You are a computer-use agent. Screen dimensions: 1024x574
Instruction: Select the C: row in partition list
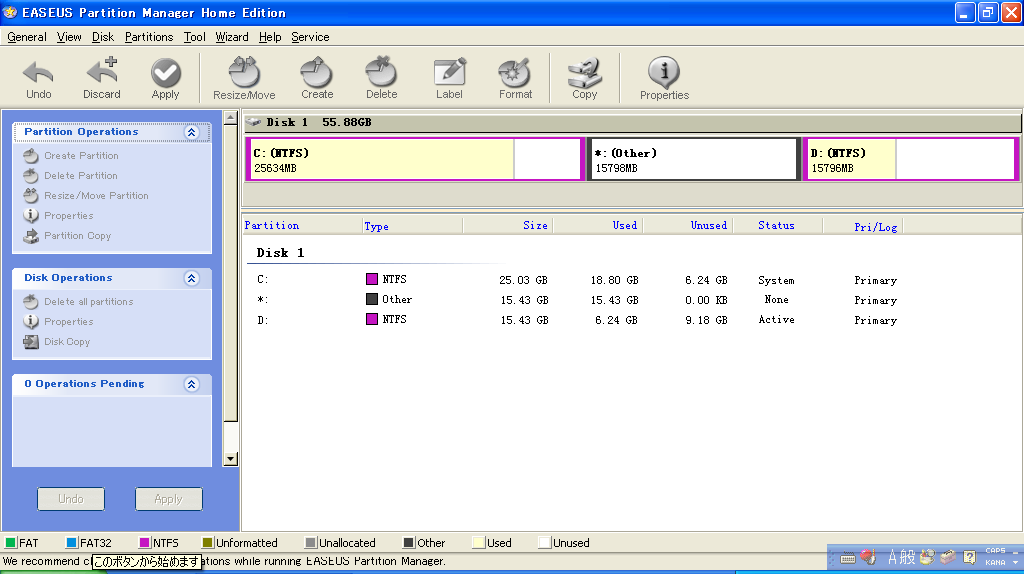point(577,280)
